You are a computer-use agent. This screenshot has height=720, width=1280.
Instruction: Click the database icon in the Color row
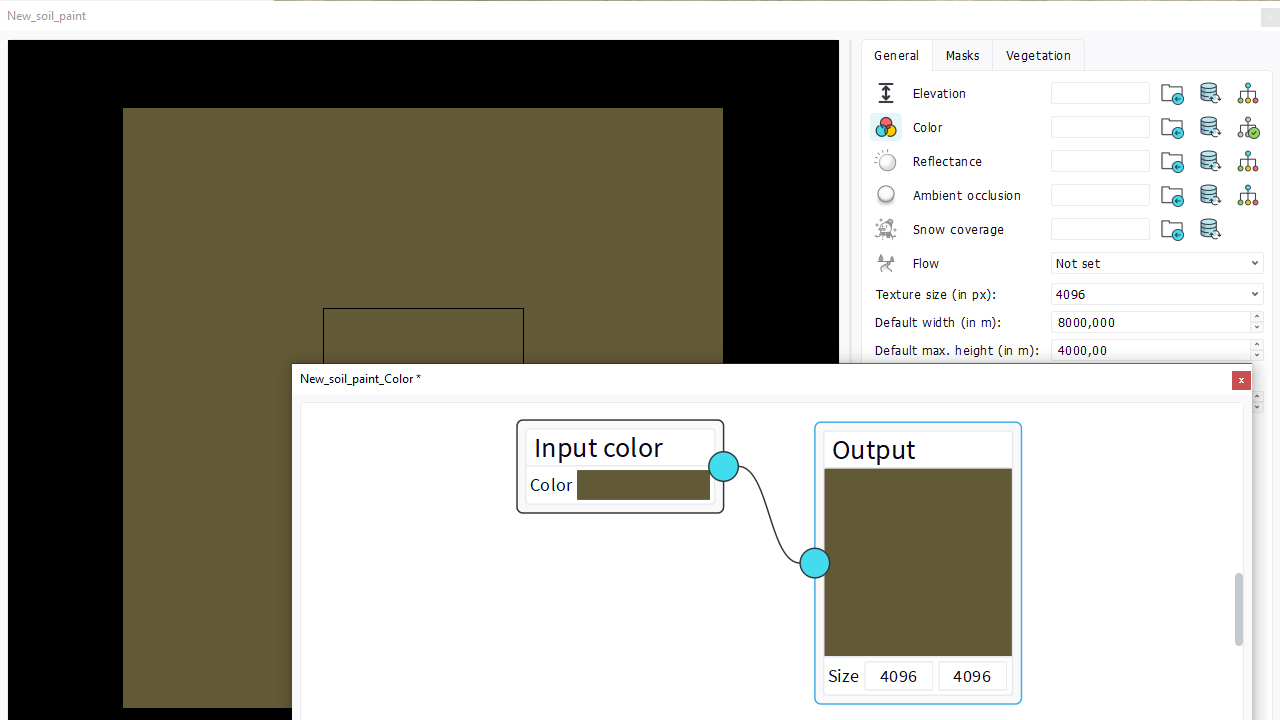click(1210, 127)
